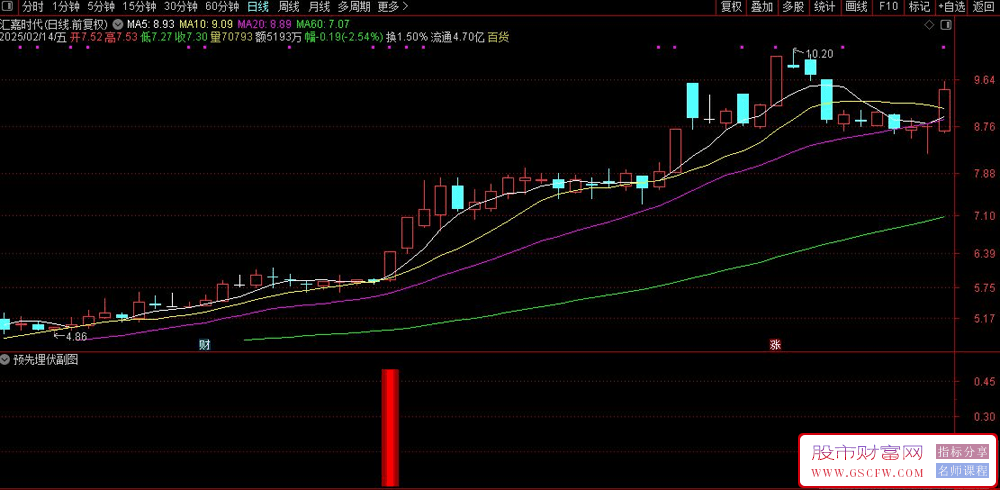This screenshot has width=1000, height=490.
Task: Click the 10.20 high price label
Action: click(x=820, y=54)
